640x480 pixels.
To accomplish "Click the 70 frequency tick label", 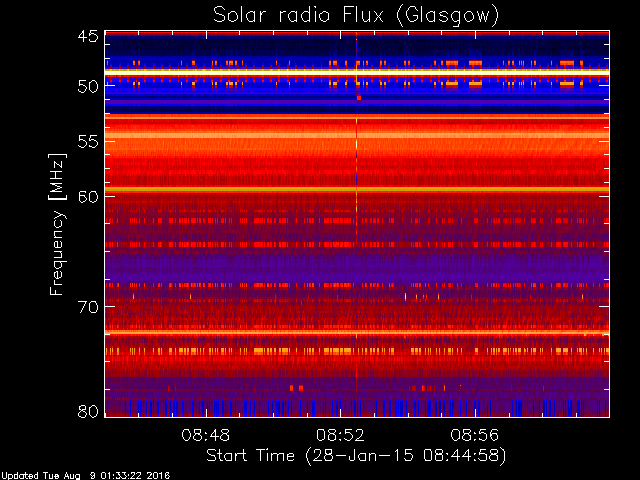I will [x=88, y=307].
